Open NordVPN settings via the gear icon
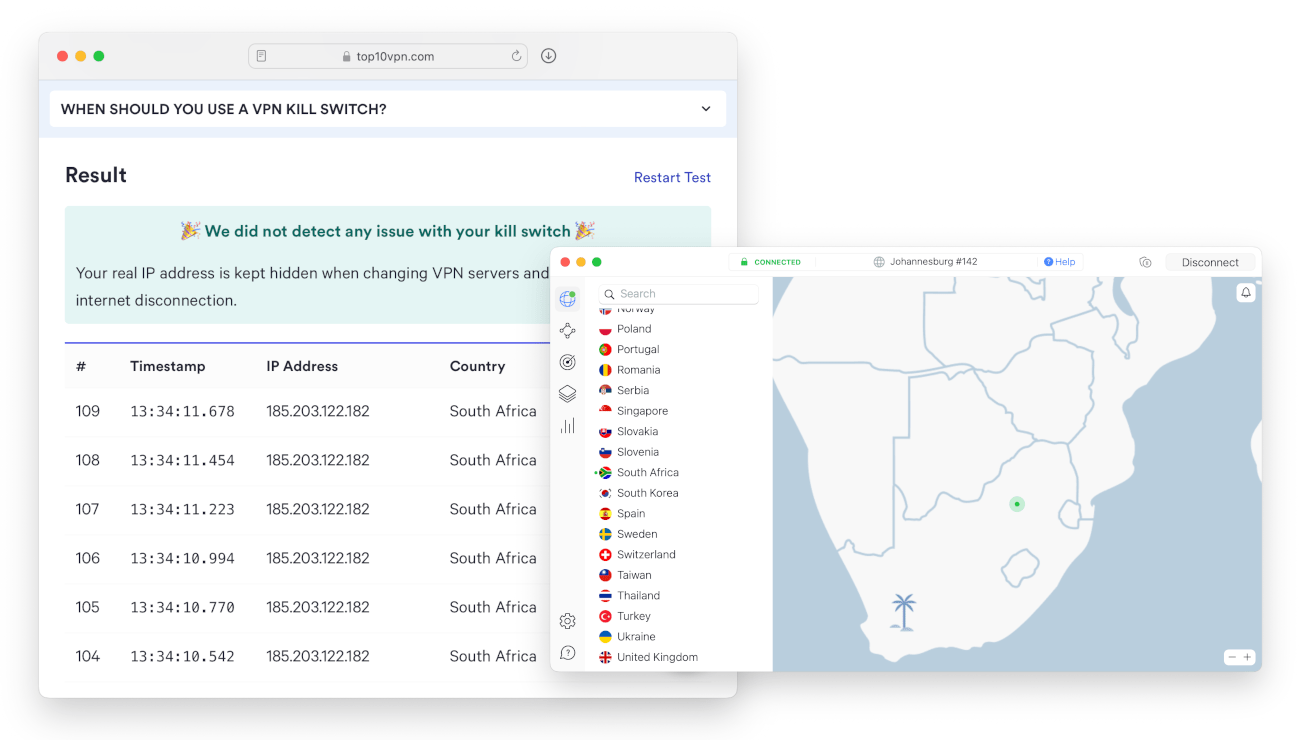The image size is (1300, 740). click(568, 620)
